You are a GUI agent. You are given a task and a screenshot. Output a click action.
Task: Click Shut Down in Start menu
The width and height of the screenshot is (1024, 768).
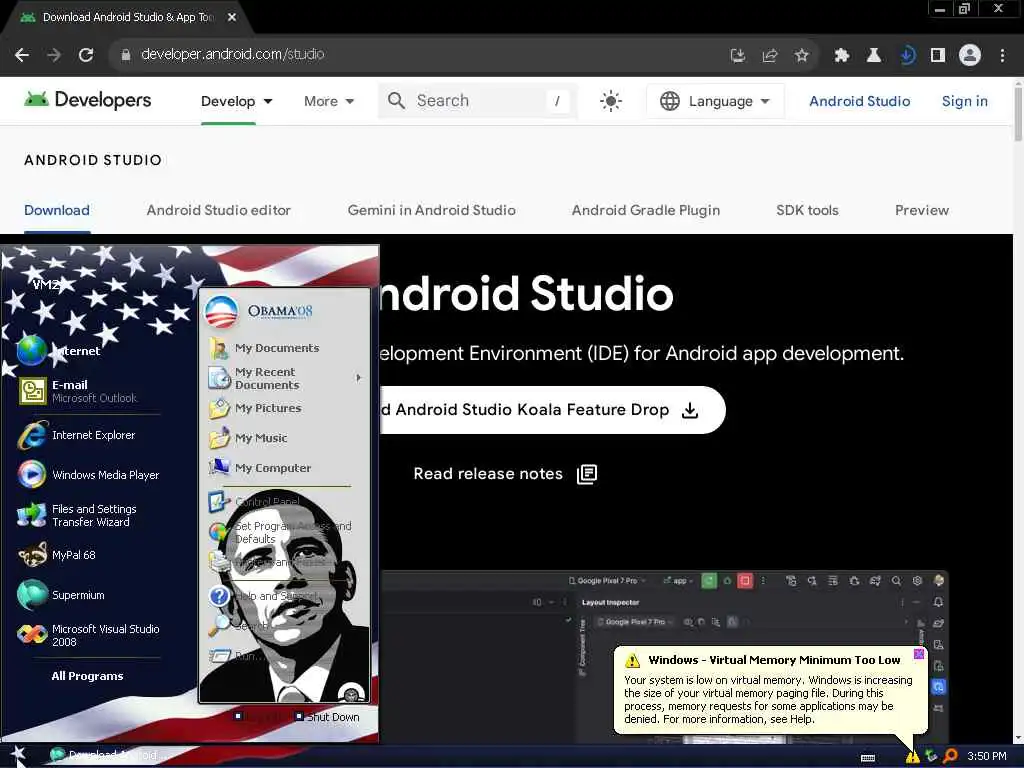pyautogui.click(x=327, y=717)
